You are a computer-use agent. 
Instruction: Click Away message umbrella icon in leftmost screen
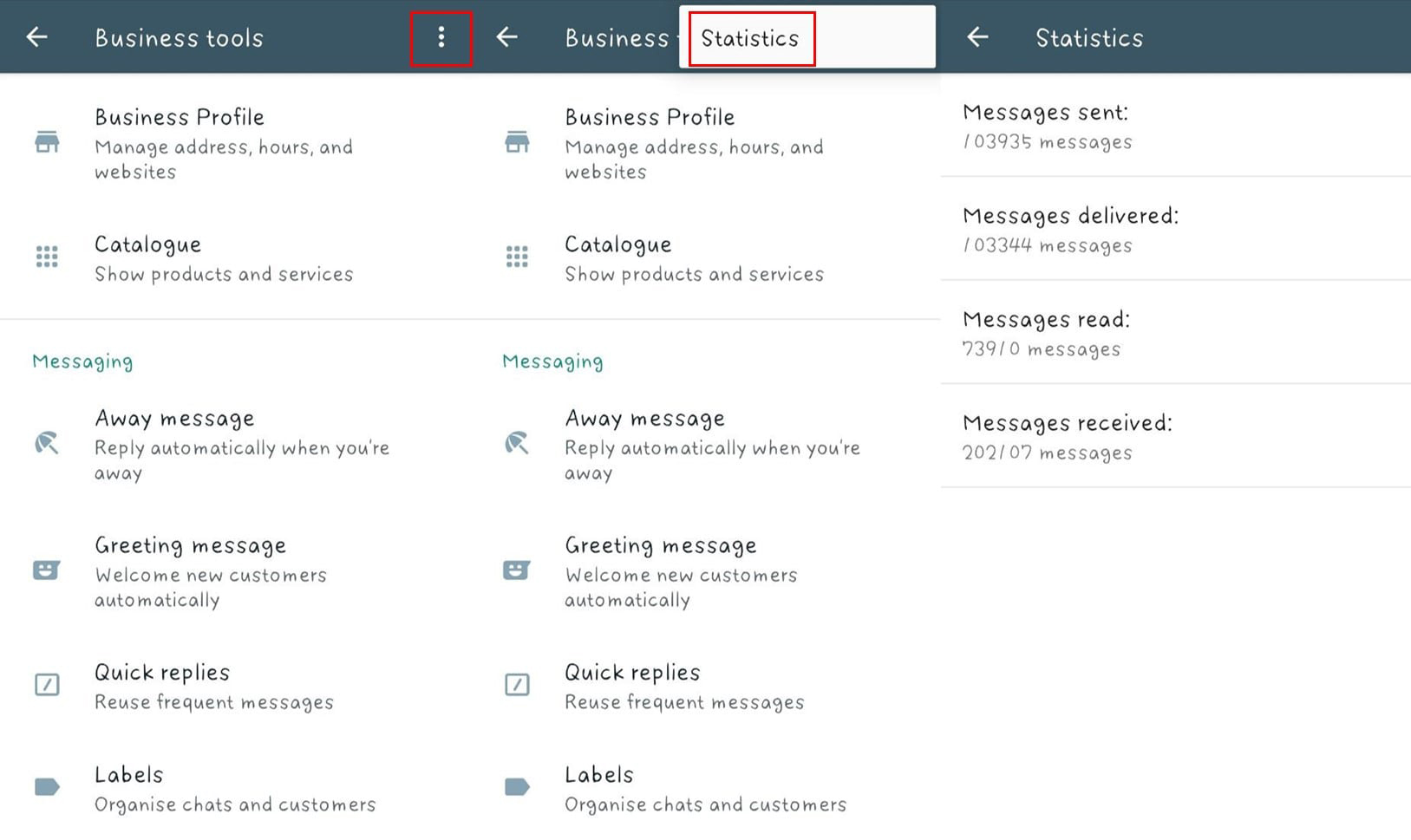pos(47,443)
